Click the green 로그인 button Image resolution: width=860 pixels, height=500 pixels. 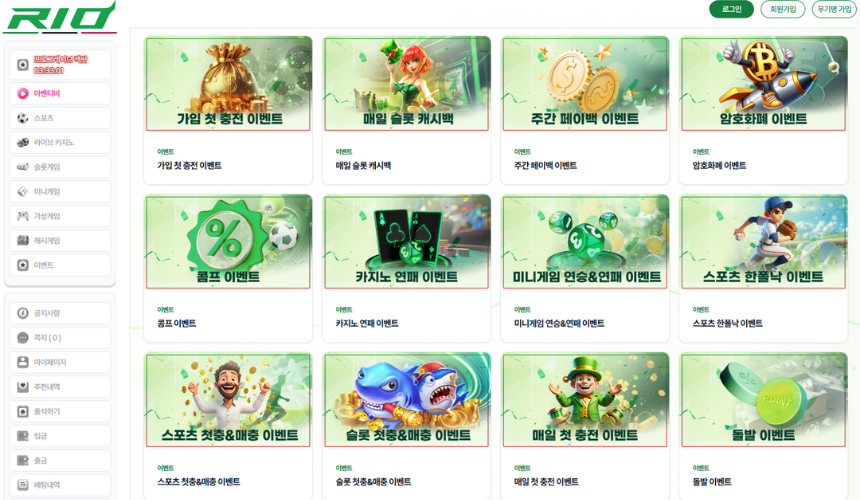tap(731, 9)
